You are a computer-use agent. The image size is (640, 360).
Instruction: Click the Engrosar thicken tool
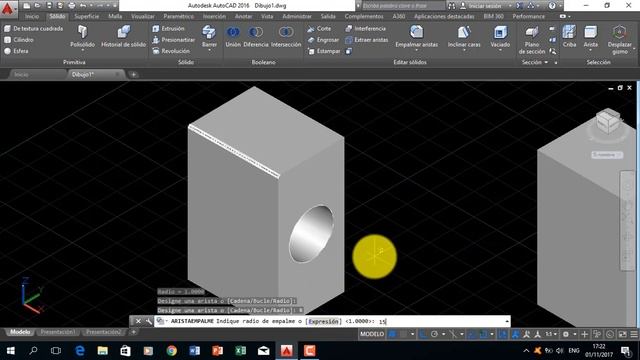coord(323,40)
